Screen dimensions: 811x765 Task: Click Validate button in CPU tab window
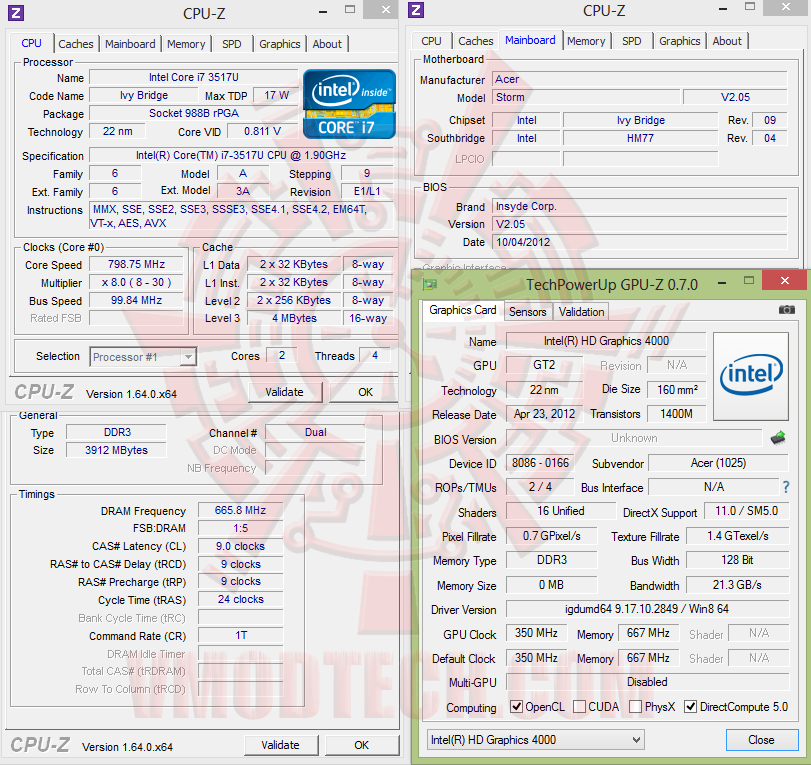(284, 392)
